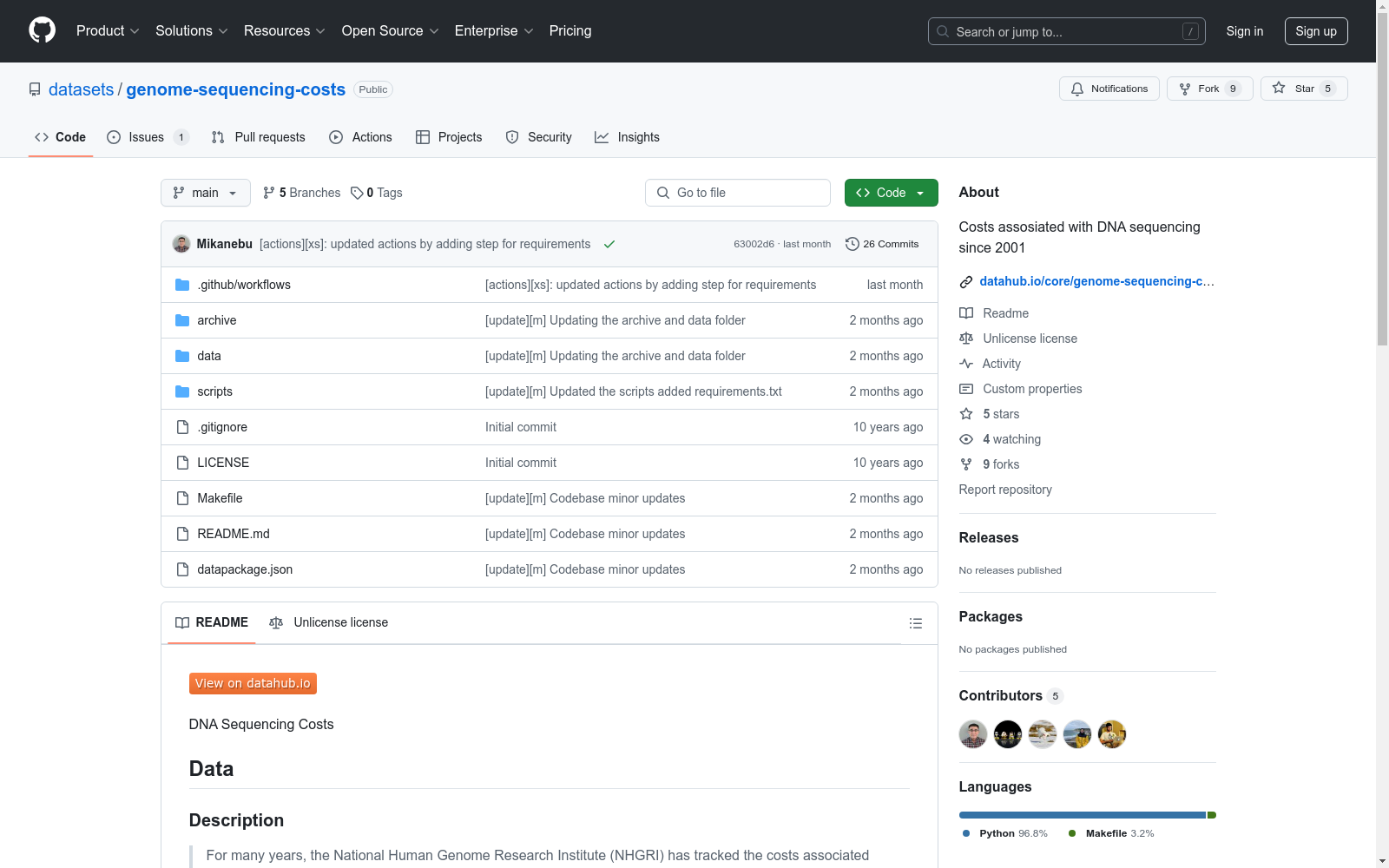Screen dimensions: 1389x868
Task: Click the magnifier icon in the top search bar
Action: click(943, 31)
